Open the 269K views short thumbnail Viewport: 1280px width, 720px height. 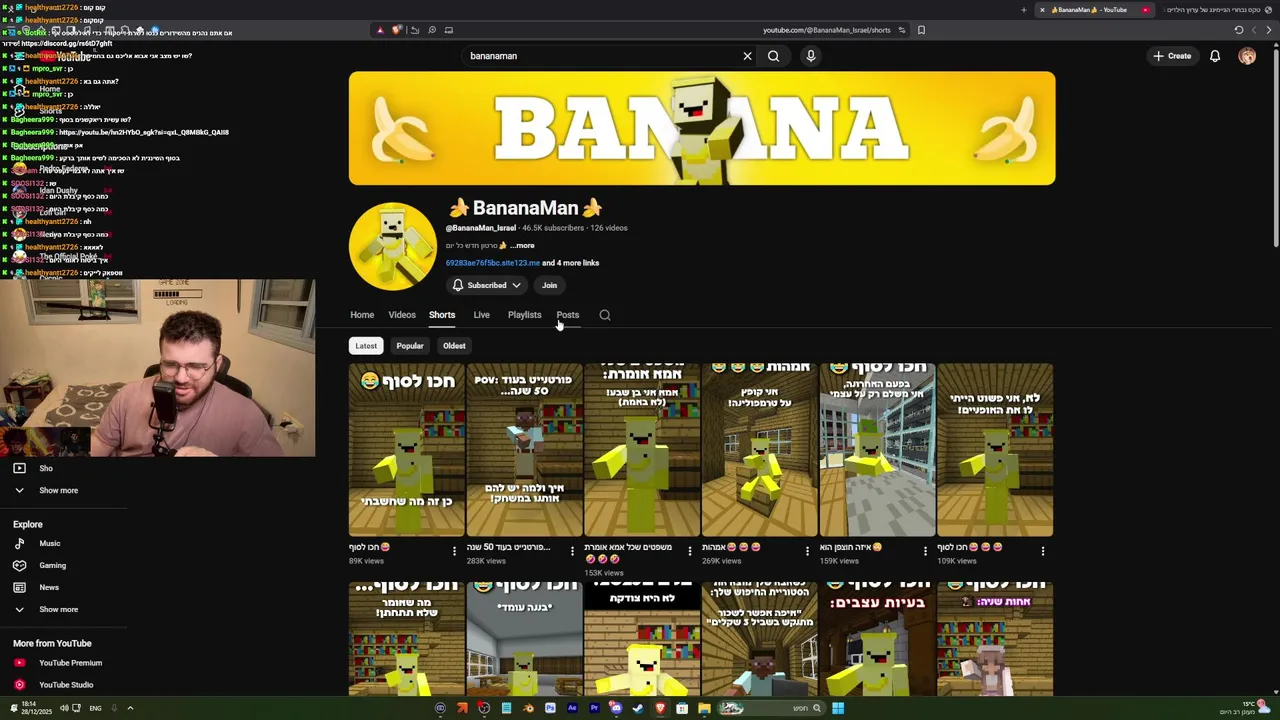[759, 450]
